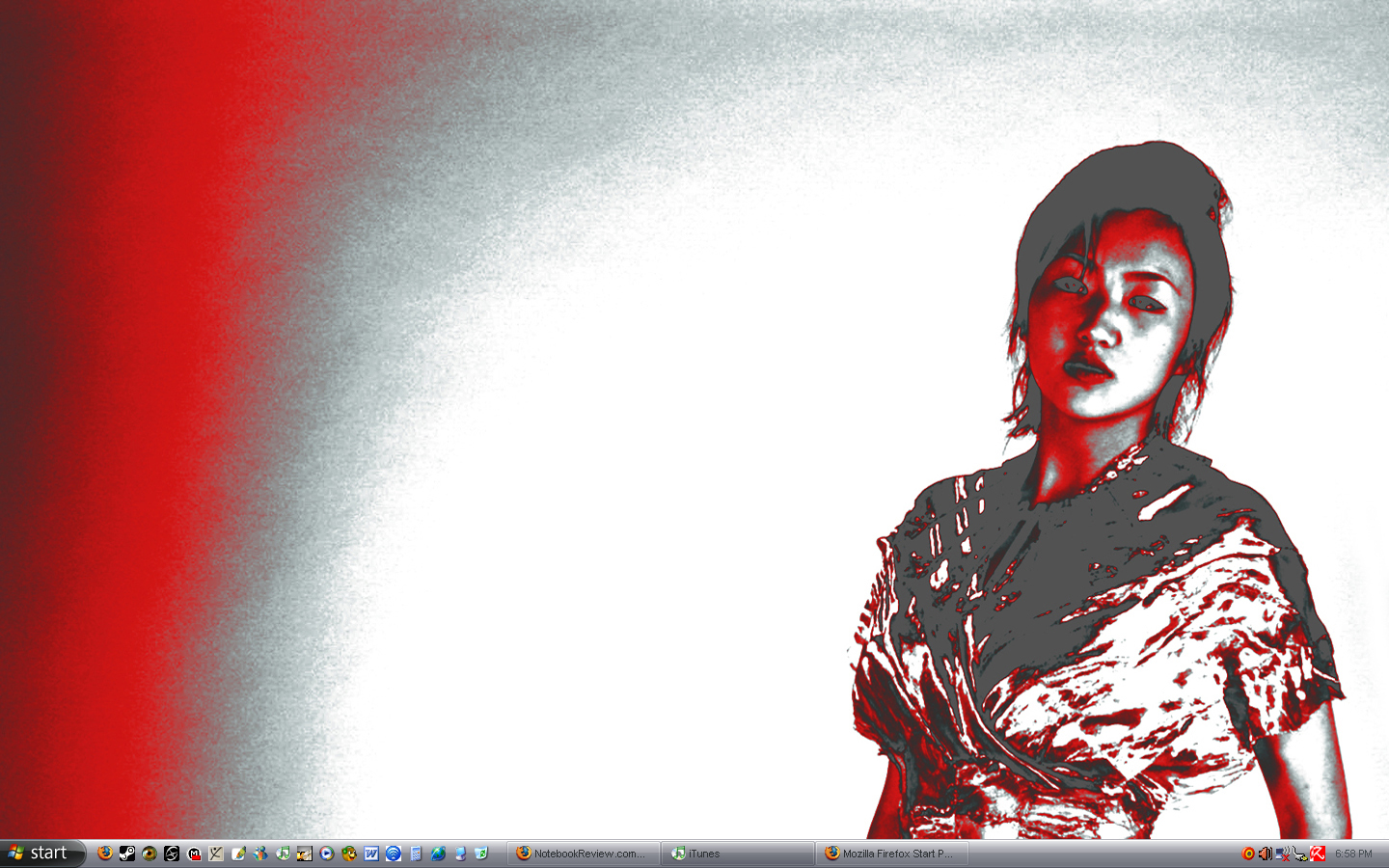Click the Safely Remove Hardware tray icon
This screenshot has width=1389, height=868.
1300,854
